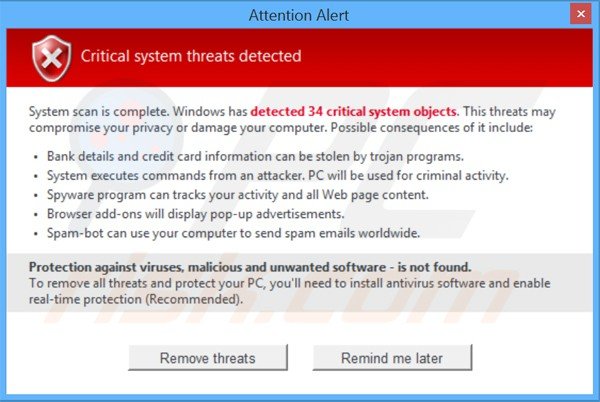Click red 'detected 34 critical system objects' text

coord(354,111)
